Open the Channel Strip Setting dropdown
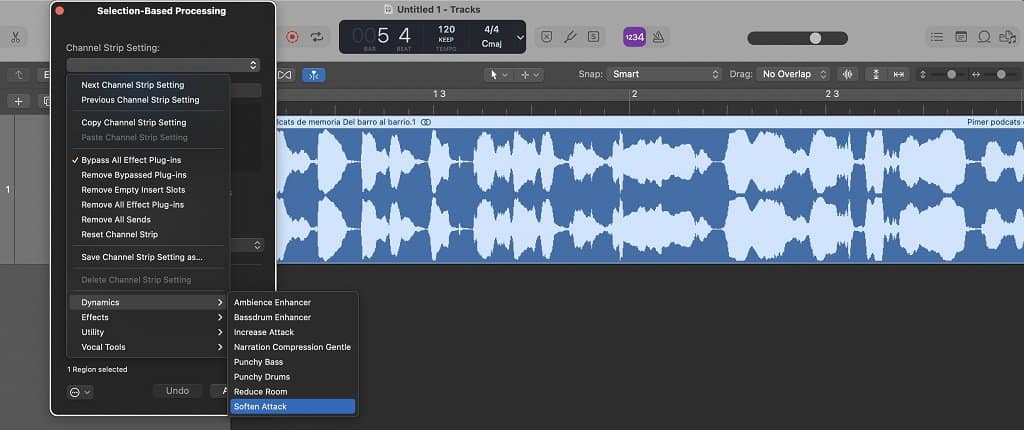1024x430 pixels. click(x=163, y=65)
